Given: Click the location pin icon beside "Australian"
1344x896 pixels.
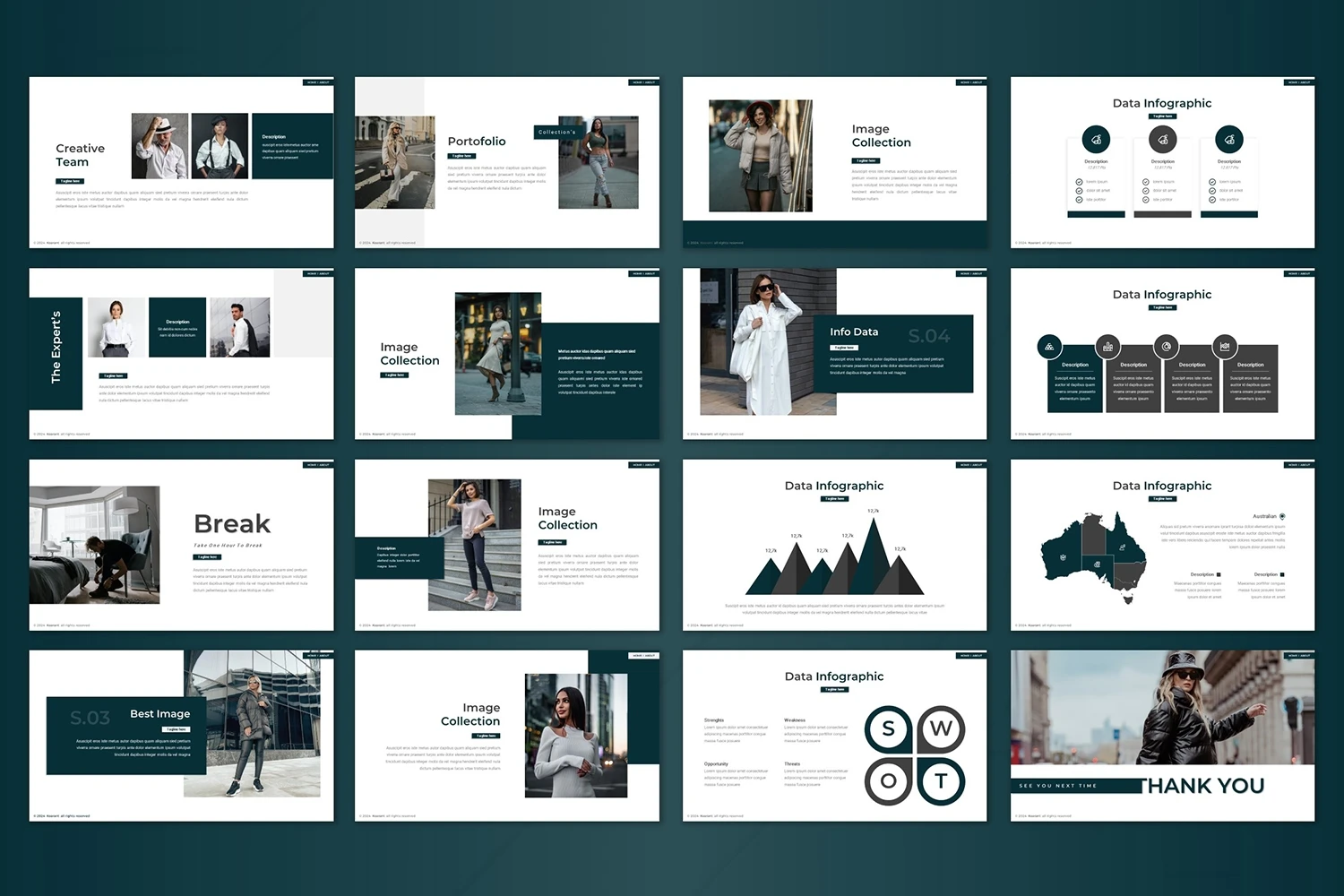Looking at the screenshot, I should [x=1282, y=517].
